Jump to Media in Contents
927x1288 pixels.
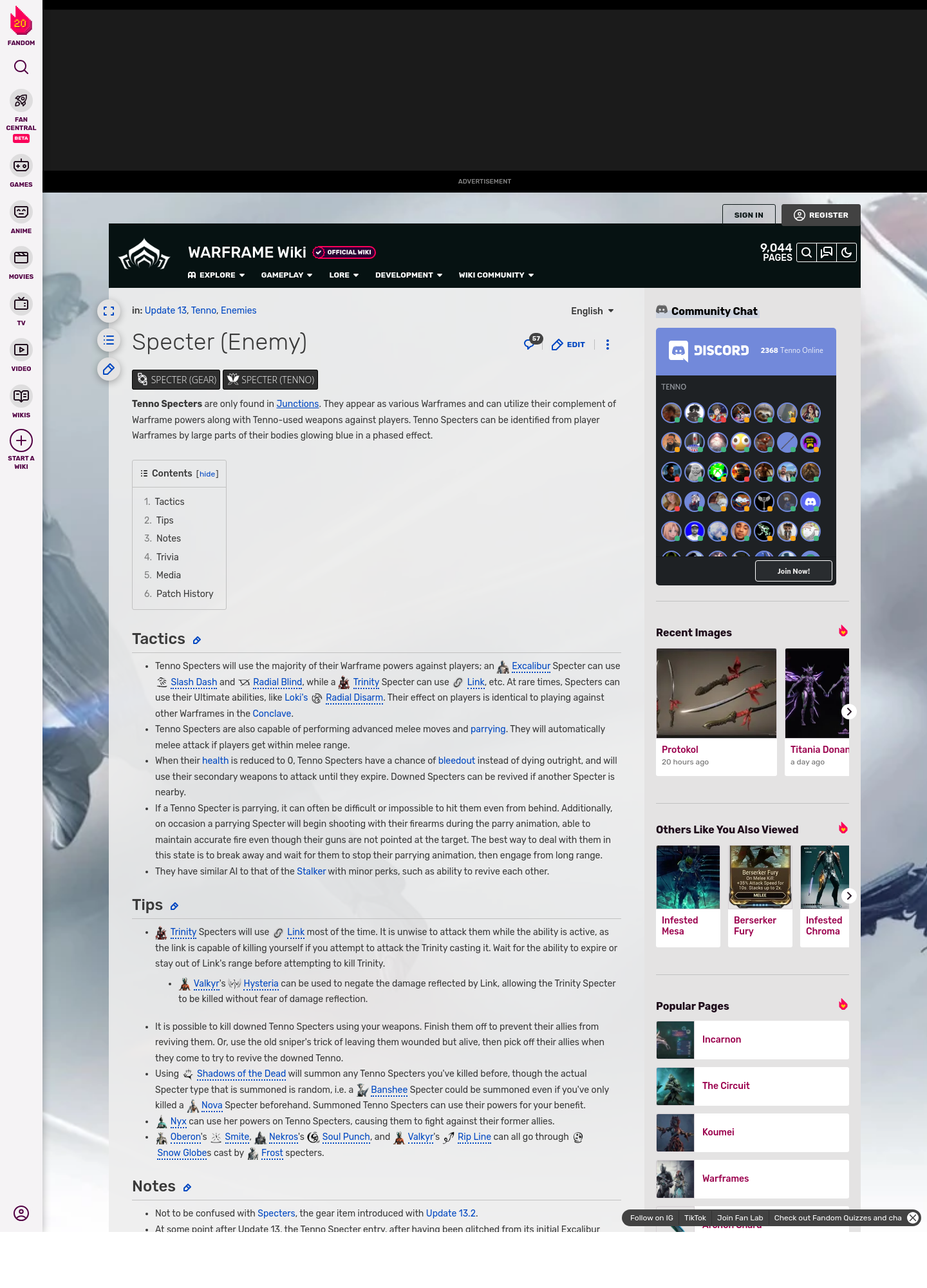click(x=169, y=575)
